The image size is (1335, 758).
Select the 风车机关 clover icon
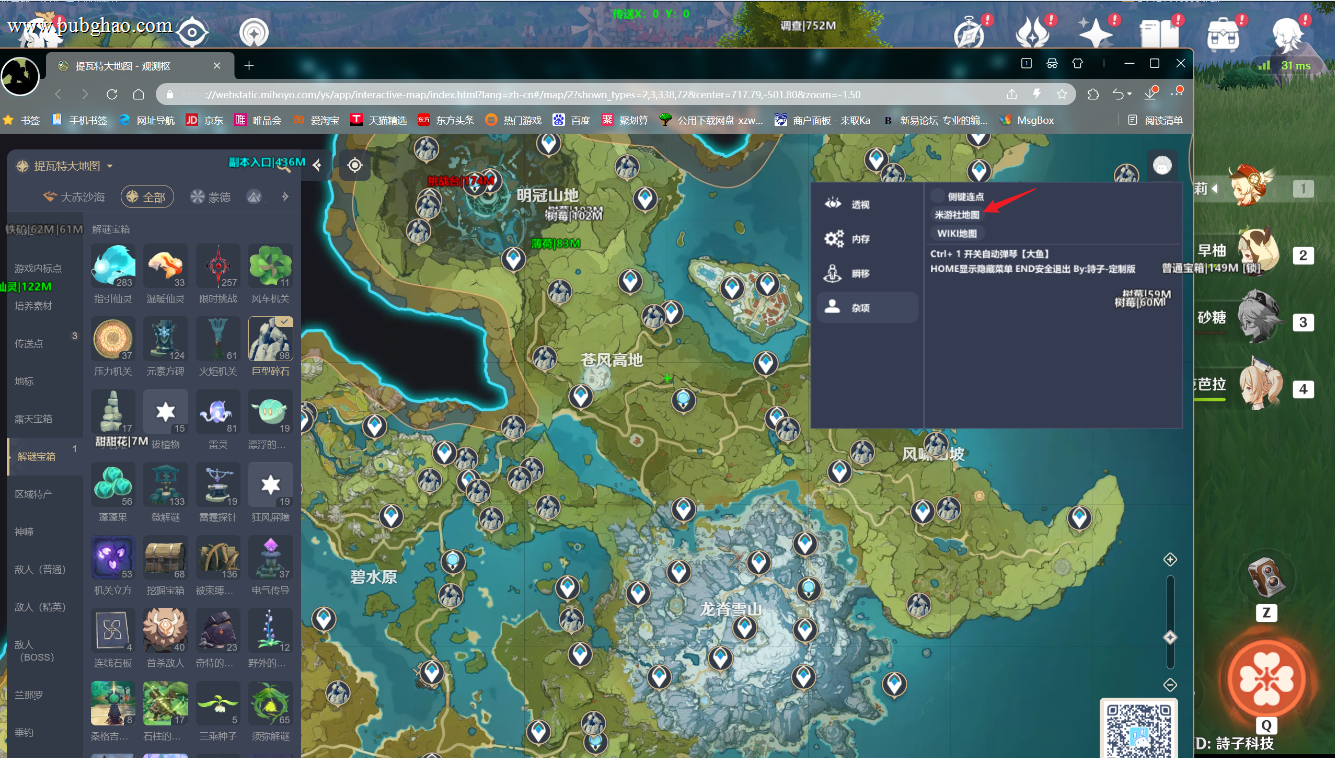[x=270, y=266]
